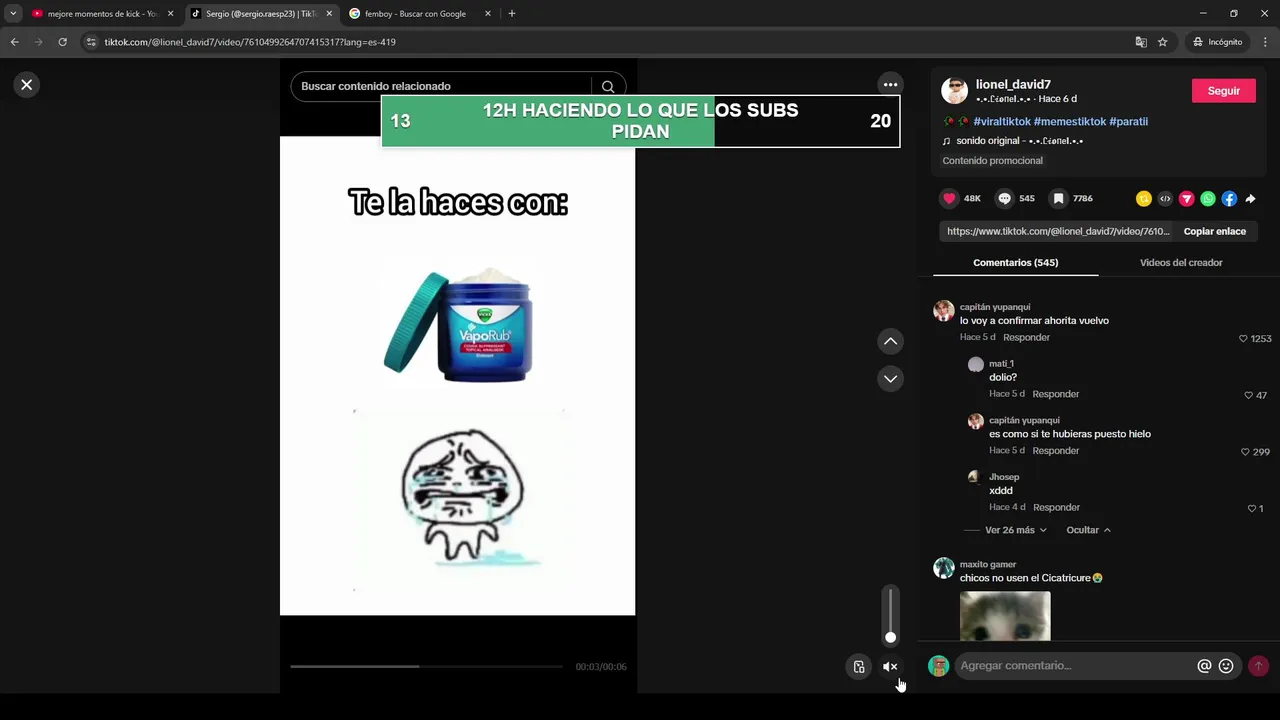The height and width of the screenshot is (720, 1280).
Task: Open lionel_david7 avatar picture
Action: tap(955, 91)
